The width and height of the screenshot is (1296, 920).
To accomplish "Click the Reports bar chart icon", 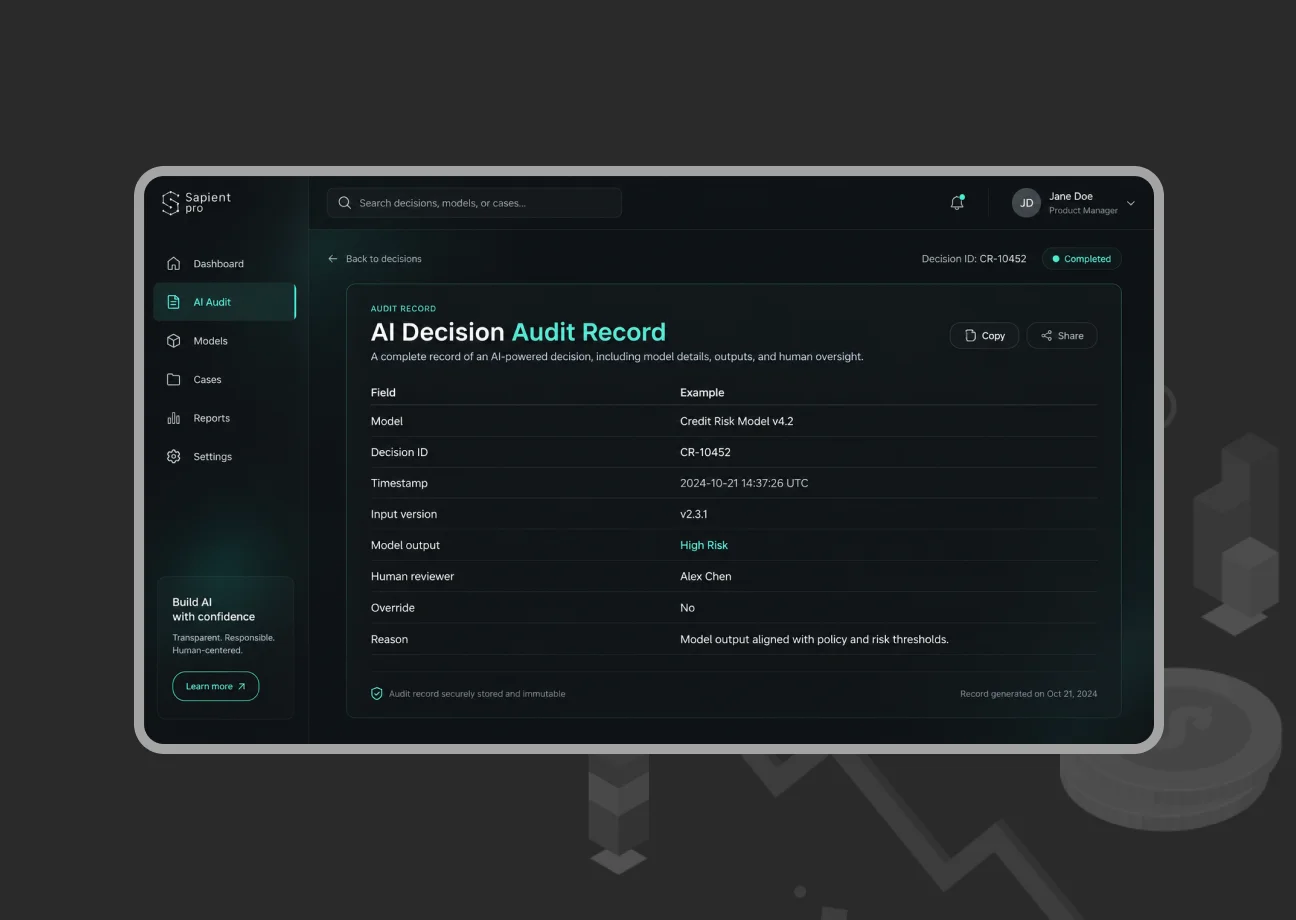I will click(x=174, y=418).
